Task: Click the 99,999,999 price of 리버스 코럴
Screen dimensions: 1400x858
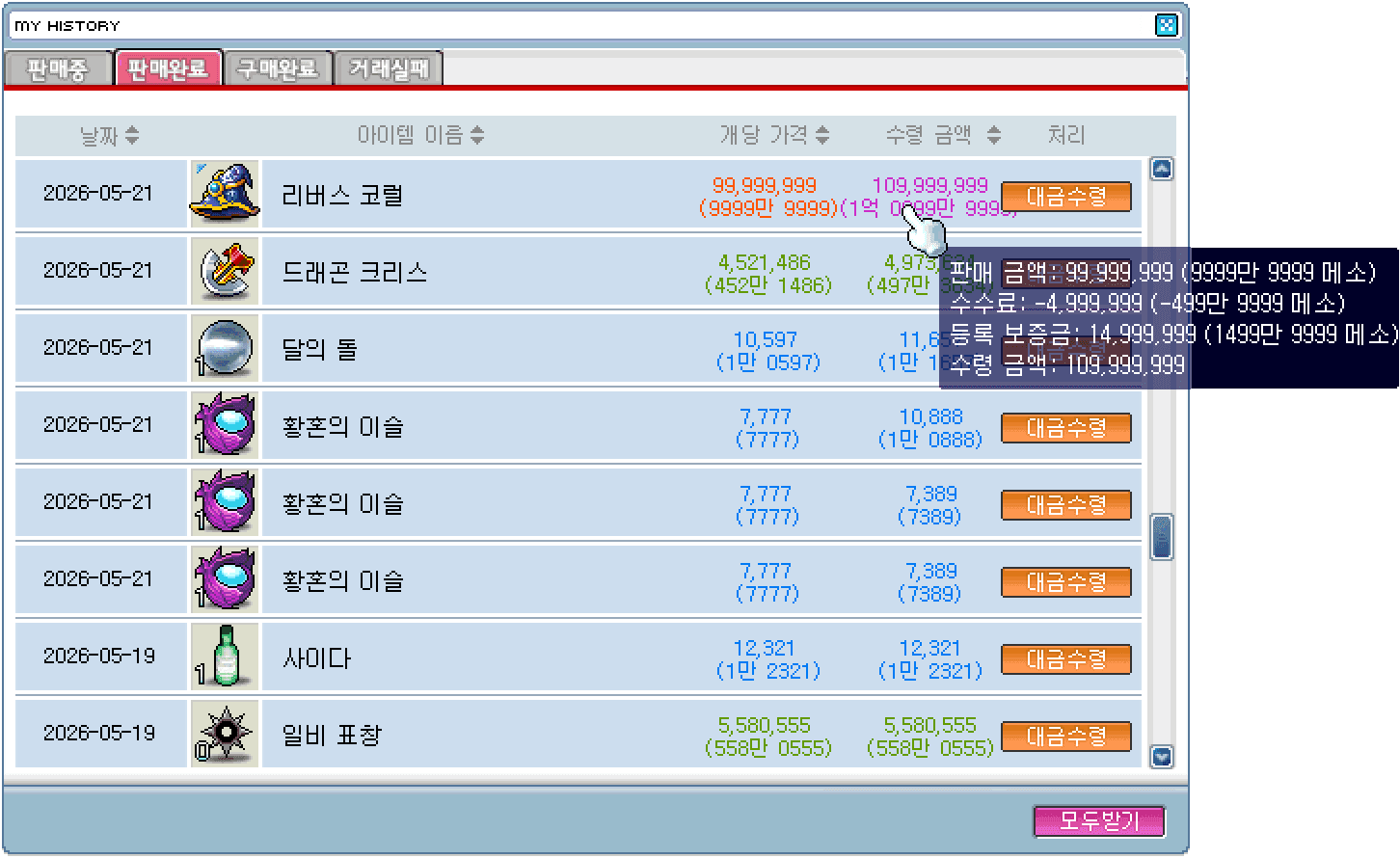Action: click(765, 185)
